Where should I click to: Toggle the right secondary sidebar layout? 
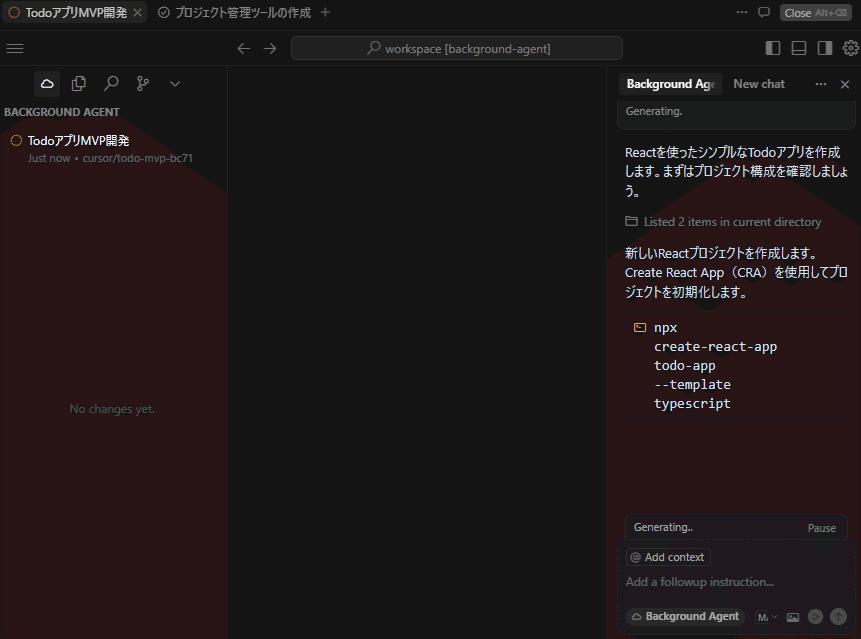coord(825,48)
